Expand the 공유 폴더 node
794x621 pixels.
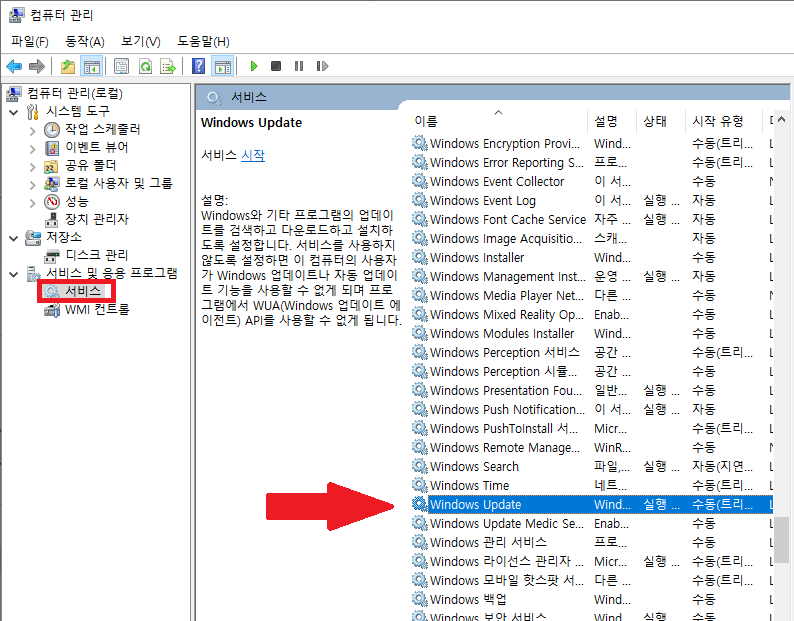point(33,167)
